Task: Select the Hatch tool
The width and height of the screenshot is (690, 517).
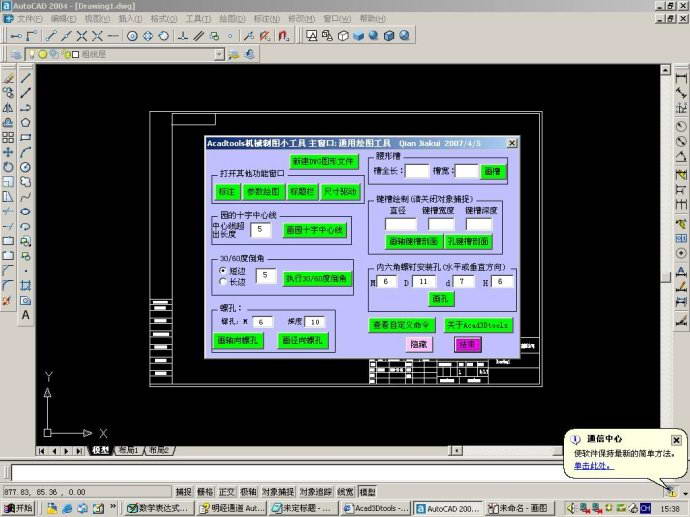Action: pos(26,286)
